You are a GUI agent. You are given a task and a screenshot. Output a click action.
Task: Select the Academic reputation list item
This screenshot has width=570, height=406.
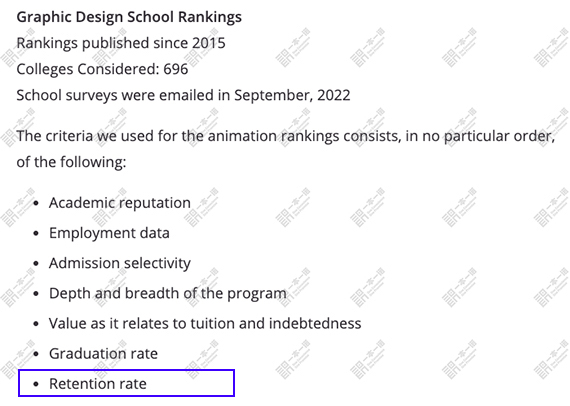120,203
